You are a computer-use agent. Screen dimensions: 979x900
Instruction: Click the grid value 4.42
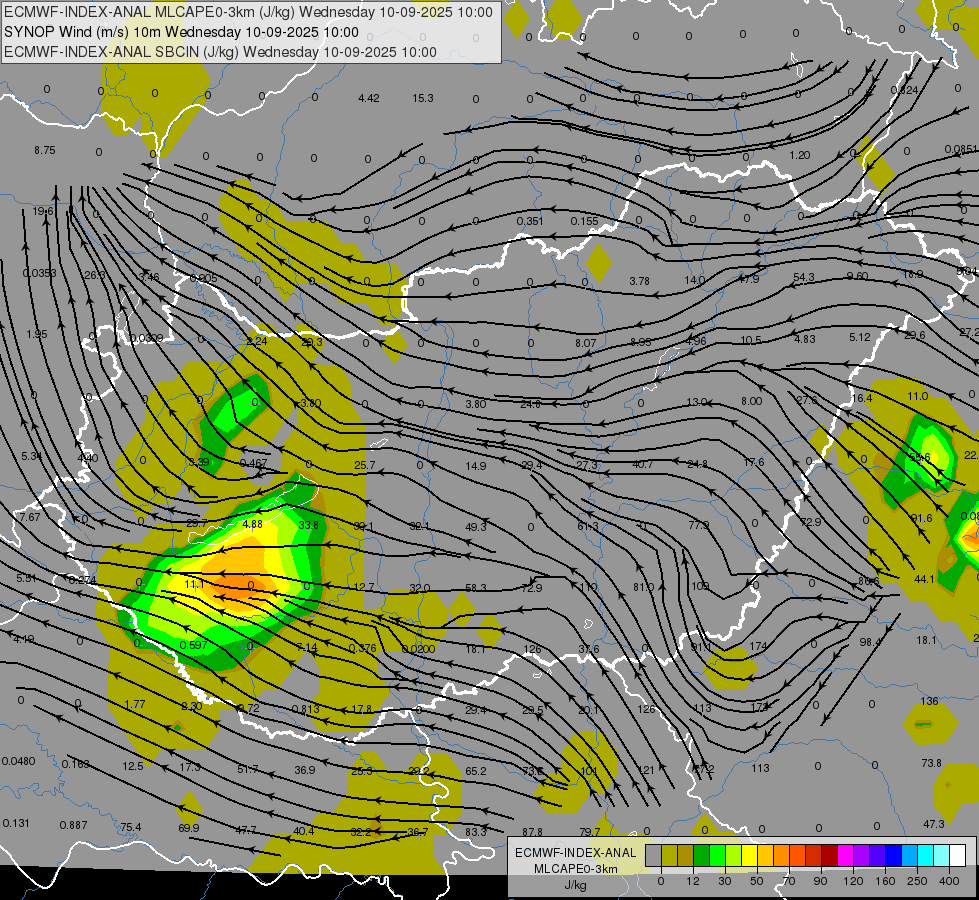(x=368, y=98)
